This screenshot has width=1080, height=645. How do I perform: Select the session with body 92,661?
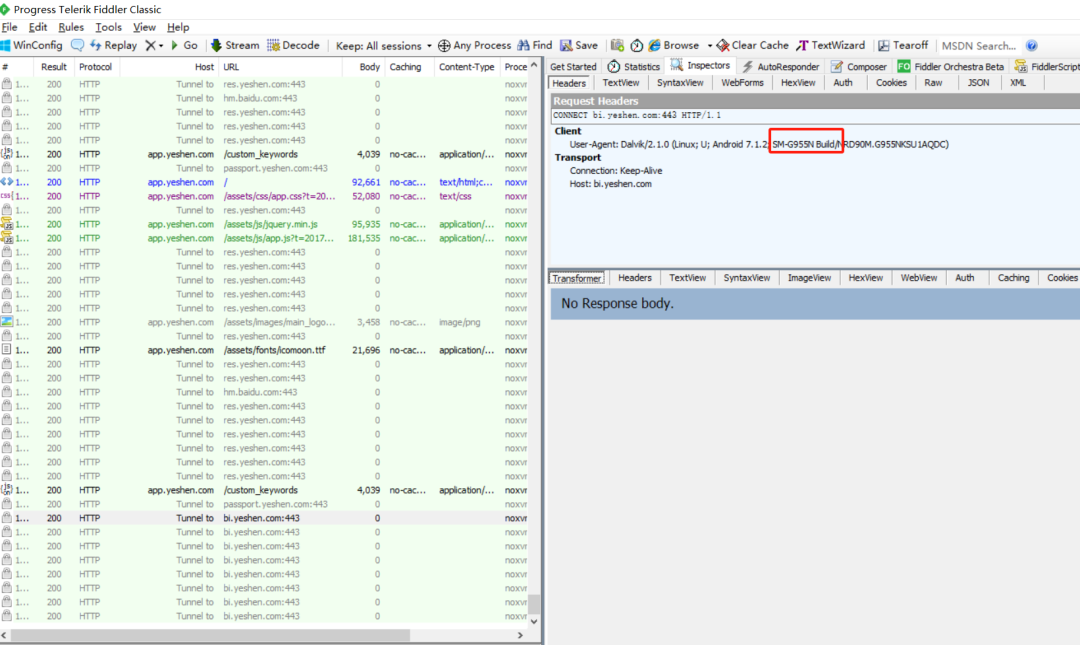tap(264, 182)
